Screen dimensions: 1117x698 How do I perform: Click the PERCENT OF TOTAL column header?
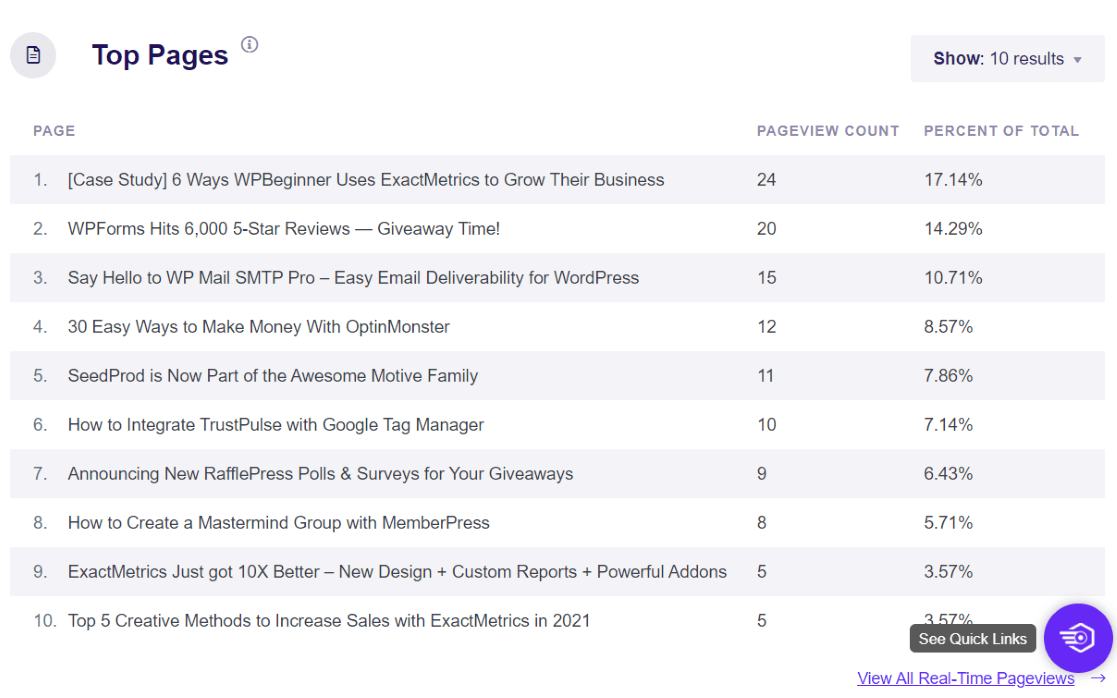[x=1001, y=131]
